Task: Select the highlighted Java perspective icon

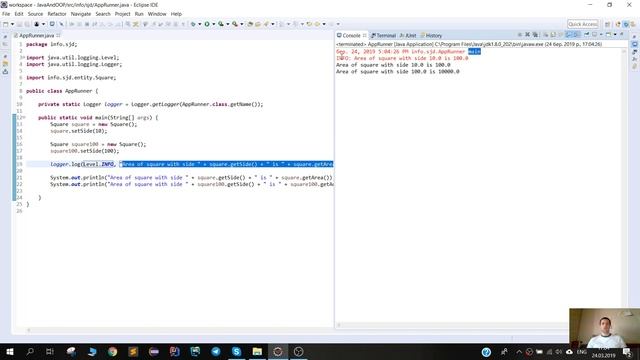Action: [x=626, y=24]
